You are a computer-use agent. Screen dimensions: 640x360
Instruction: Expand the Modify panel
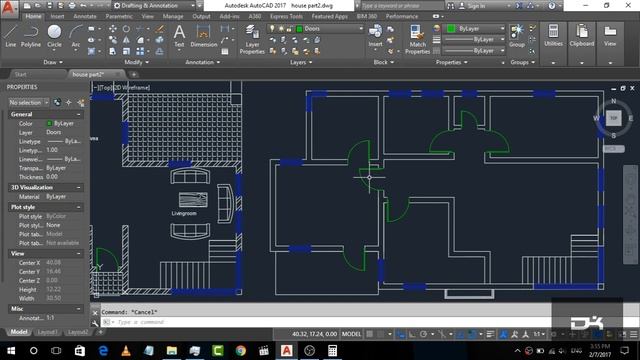(x=136, y=62)
